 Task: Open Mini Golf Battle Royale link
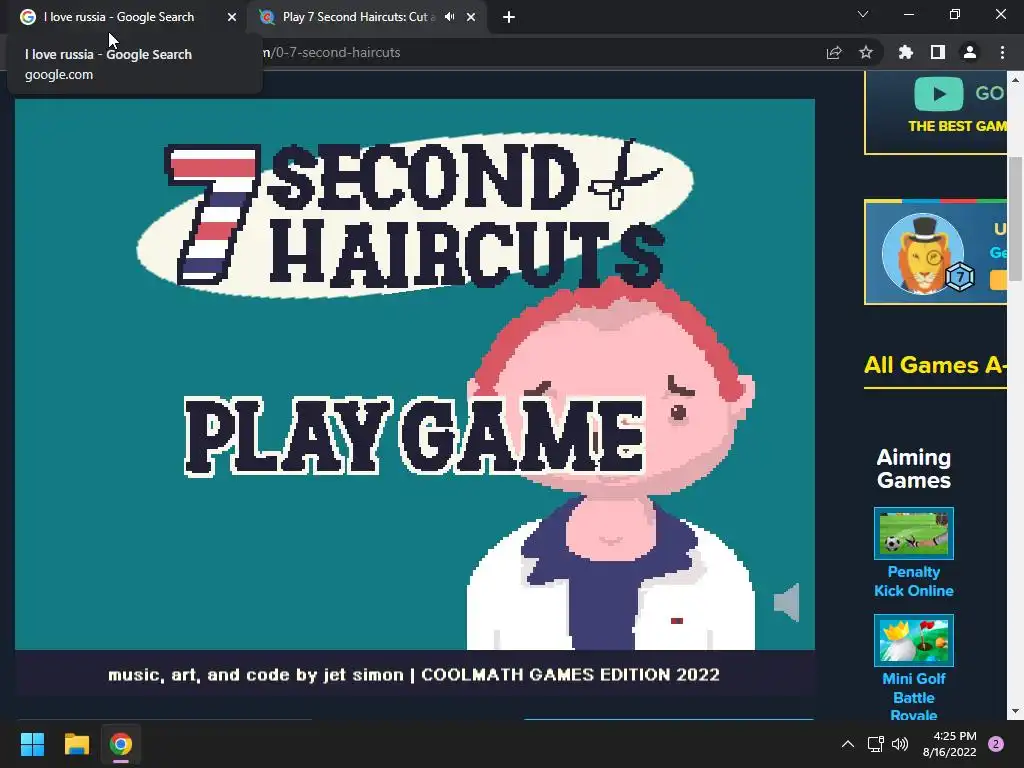[x=914, y=697]
